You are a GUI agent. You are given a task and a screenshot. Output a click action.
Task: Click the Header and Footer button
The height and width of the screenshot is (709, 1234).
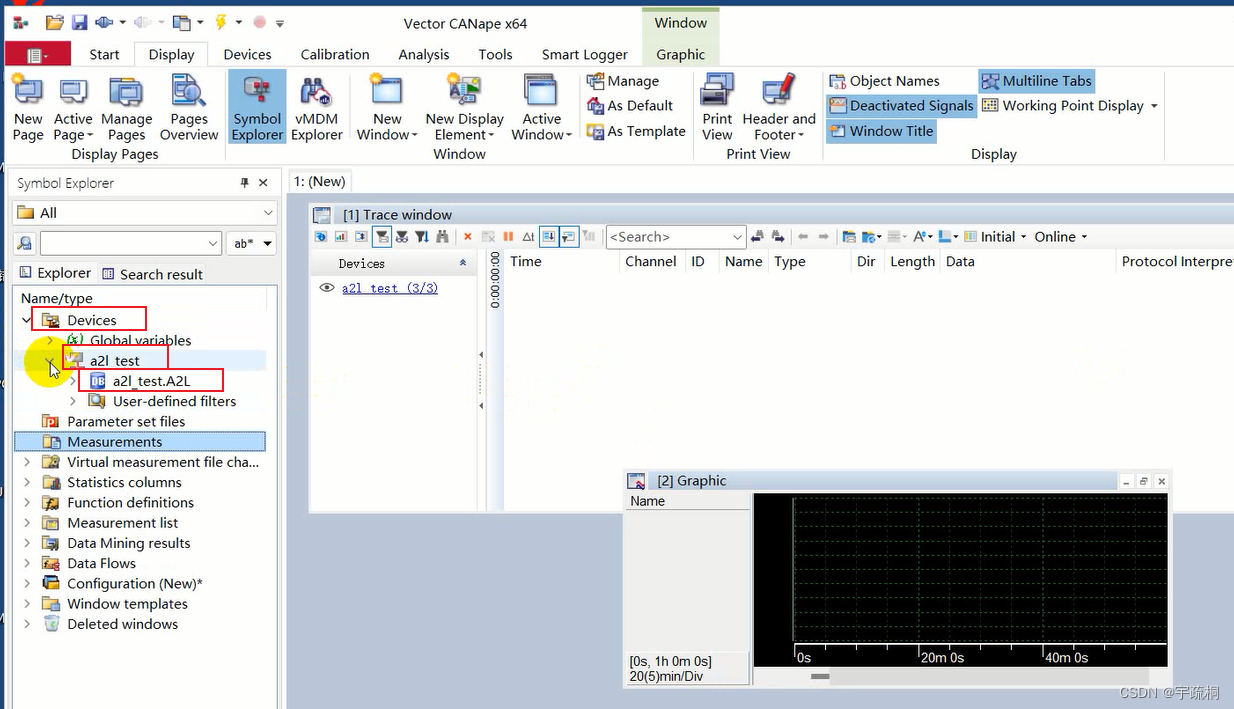(779, 108)
